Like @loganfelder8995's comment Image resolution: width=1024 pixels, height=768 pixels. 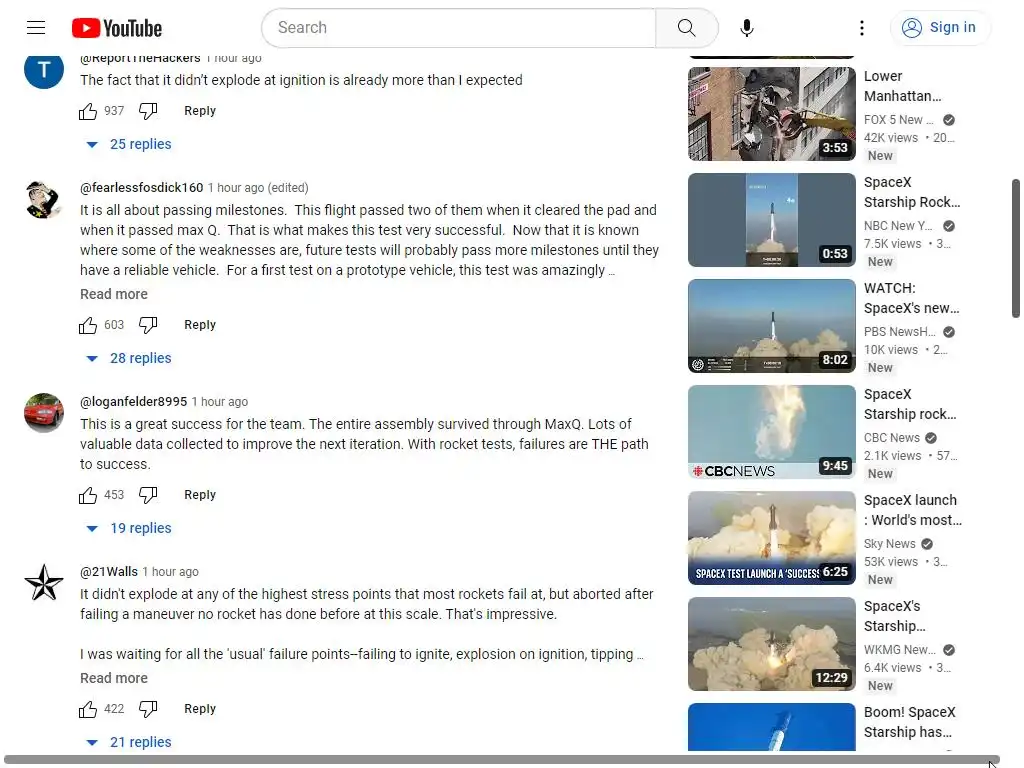(x=88, y=495)
